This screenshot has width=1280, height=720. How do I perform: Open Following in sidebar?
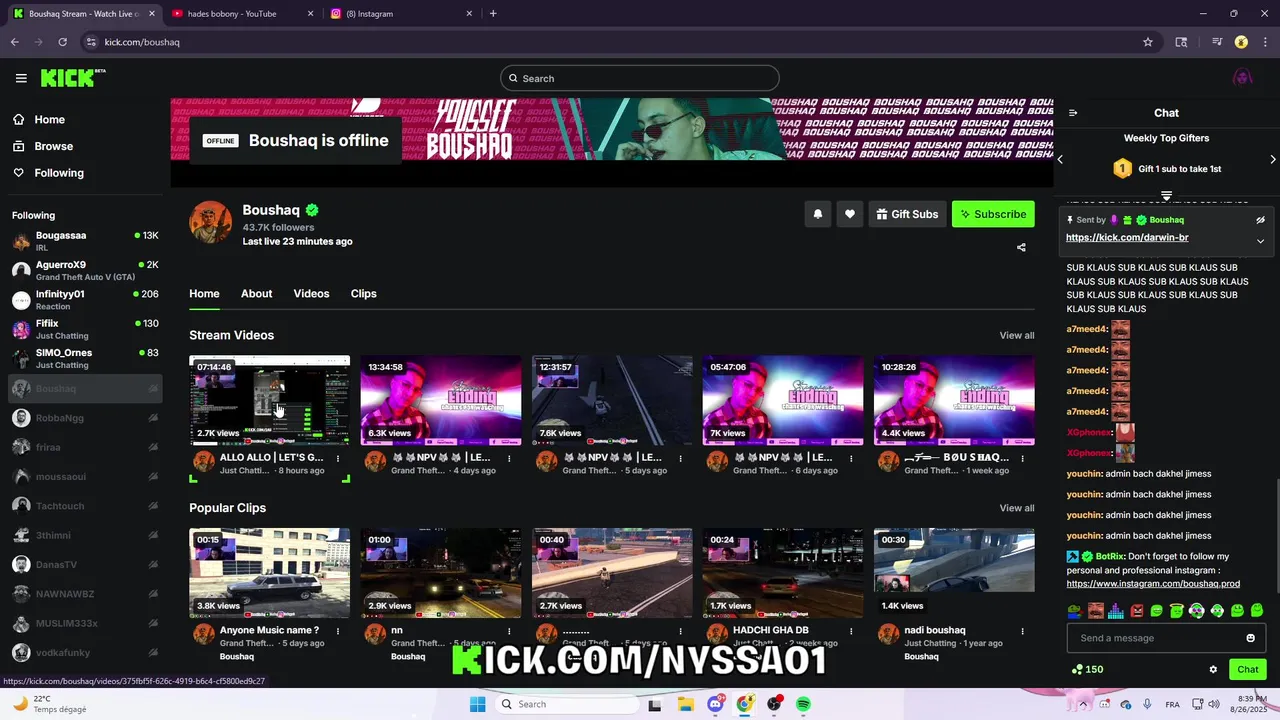(48, 173)
